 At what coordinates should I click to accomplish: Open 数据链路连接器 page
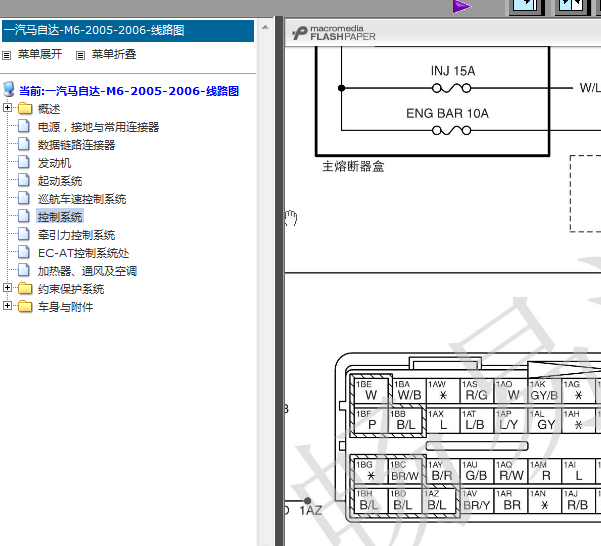pyautogui.click(x=76, y=145)
